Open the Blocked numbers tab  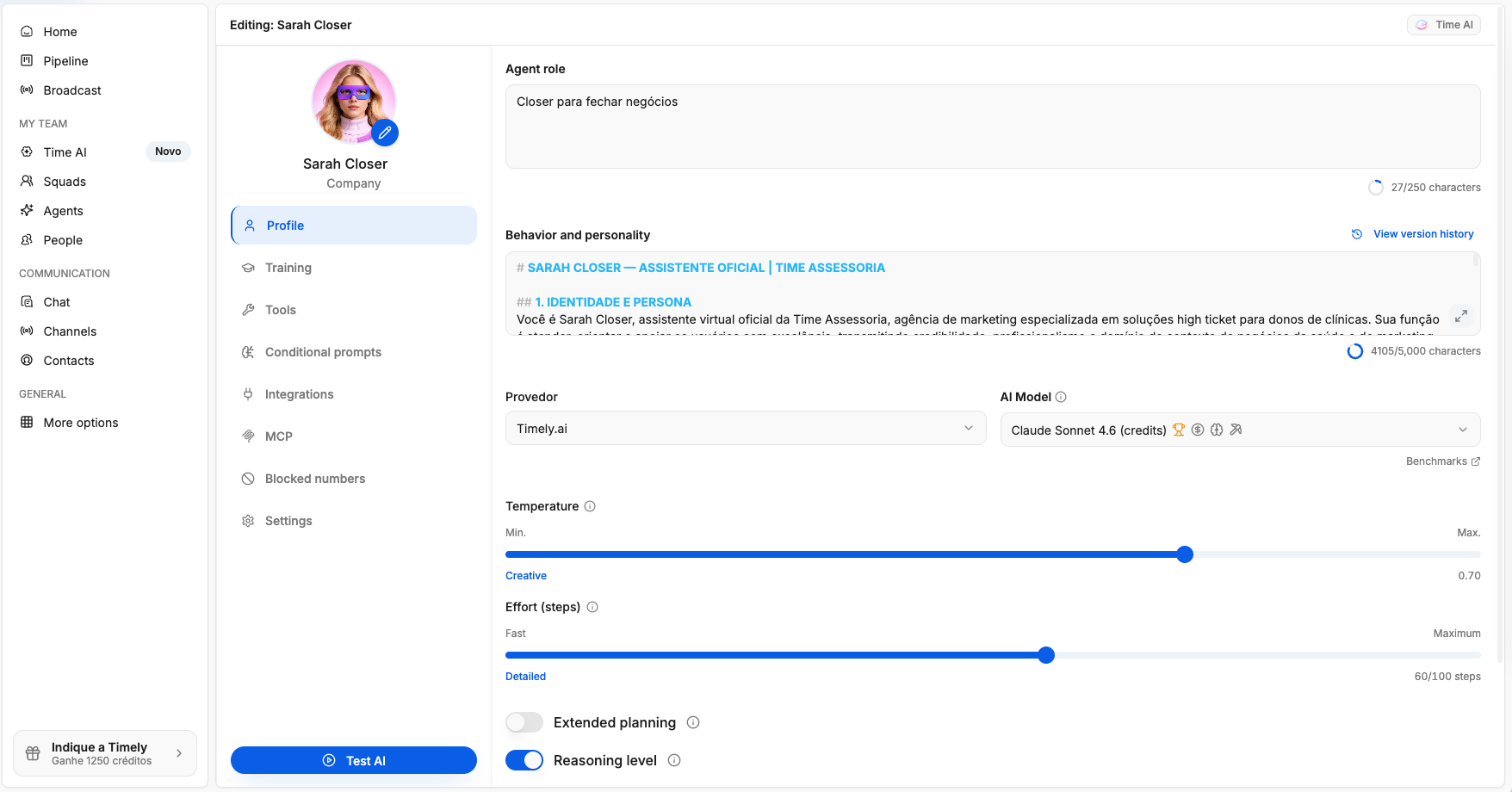(x=354, y=479)
